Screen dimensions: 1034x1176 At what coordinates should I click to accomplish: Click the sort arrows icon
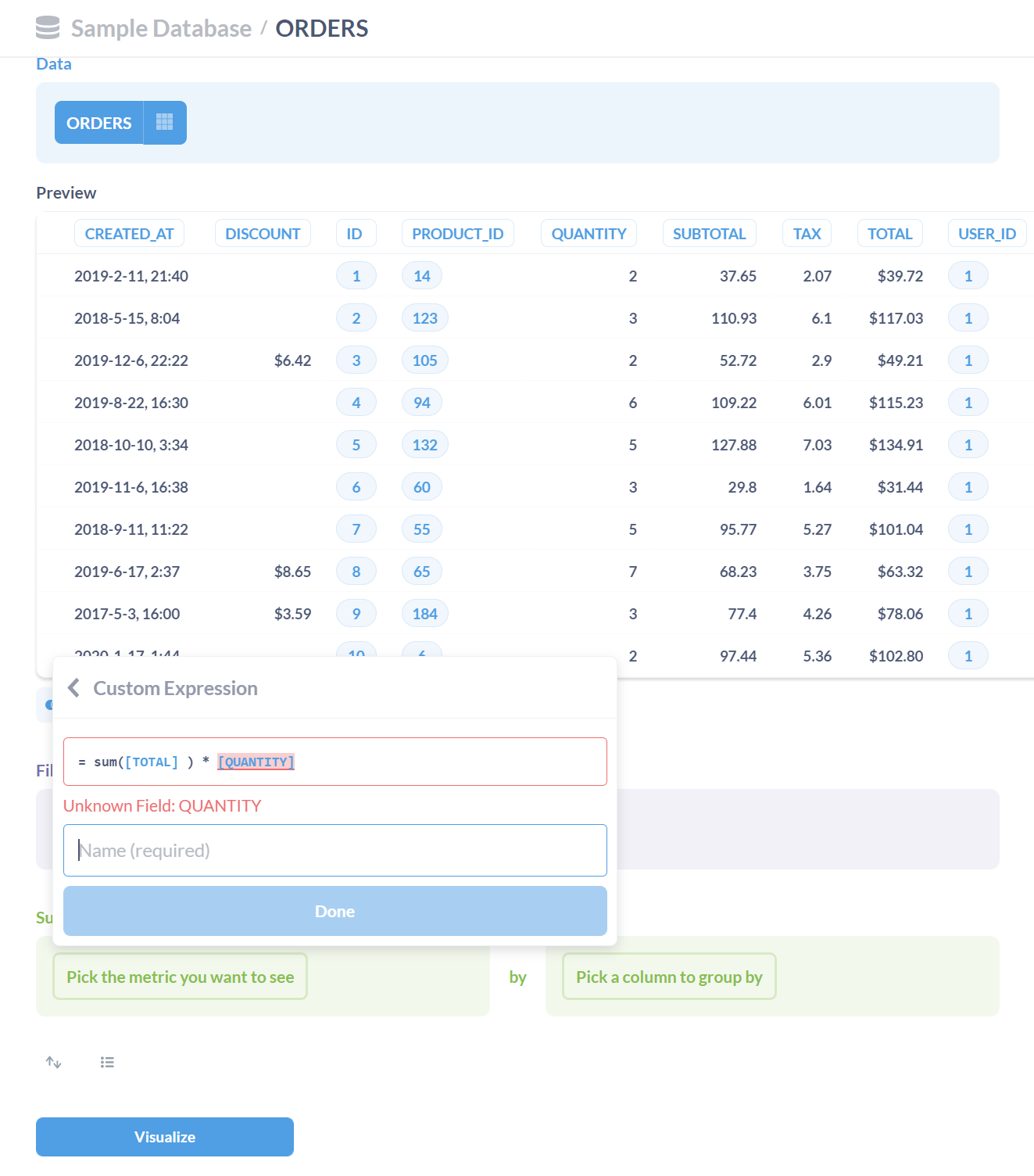click(x=53, y=1062)
